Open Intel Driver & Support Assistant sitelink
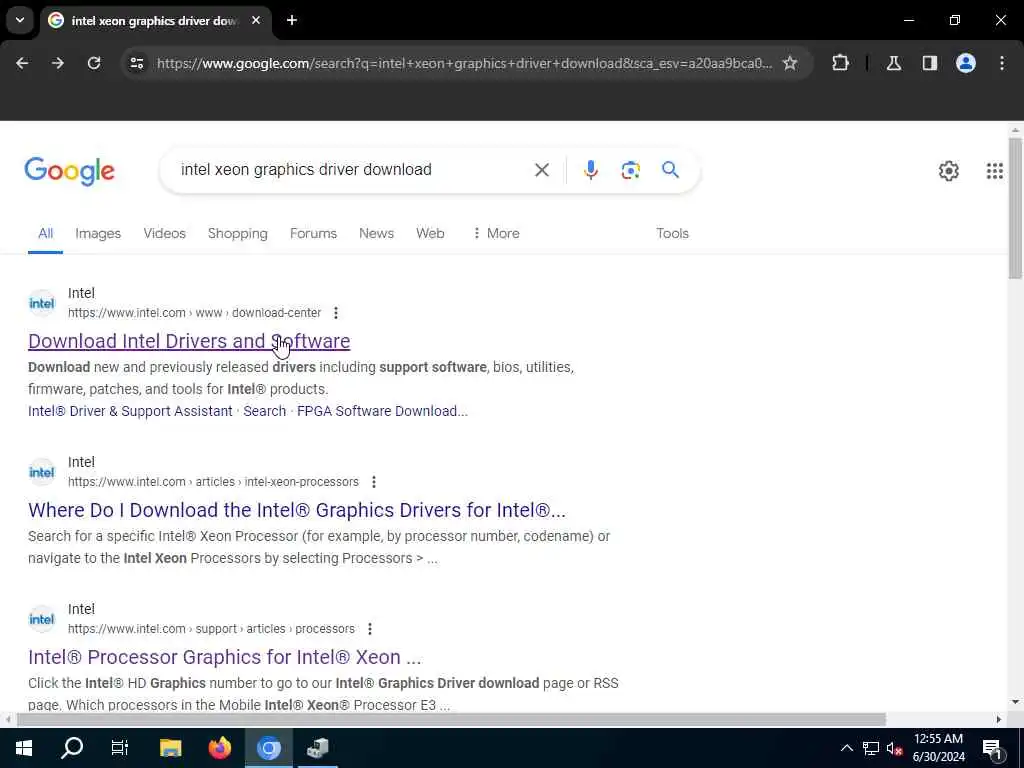 pyautogui.click(x=130, y=411)
